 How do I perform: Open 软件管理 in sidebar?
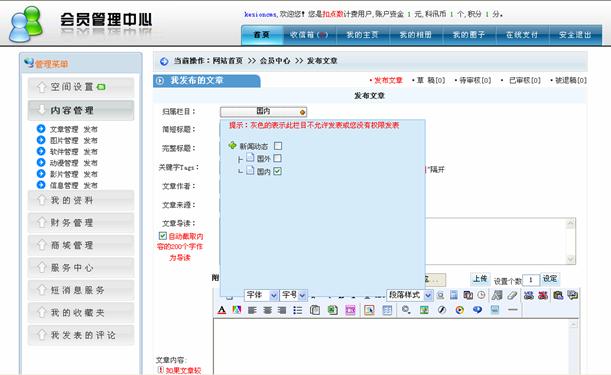tap(64, 152)
